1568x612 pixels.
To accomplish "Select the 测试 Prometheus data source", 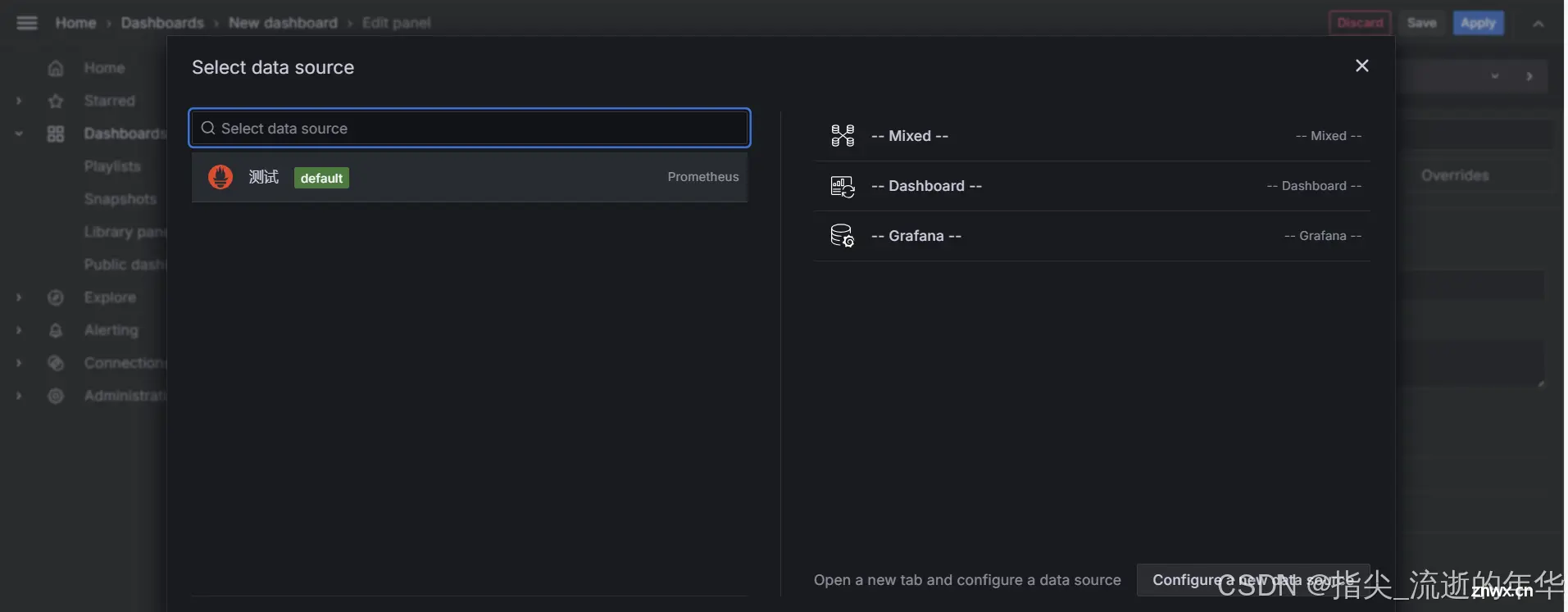I will coord(470,177).
